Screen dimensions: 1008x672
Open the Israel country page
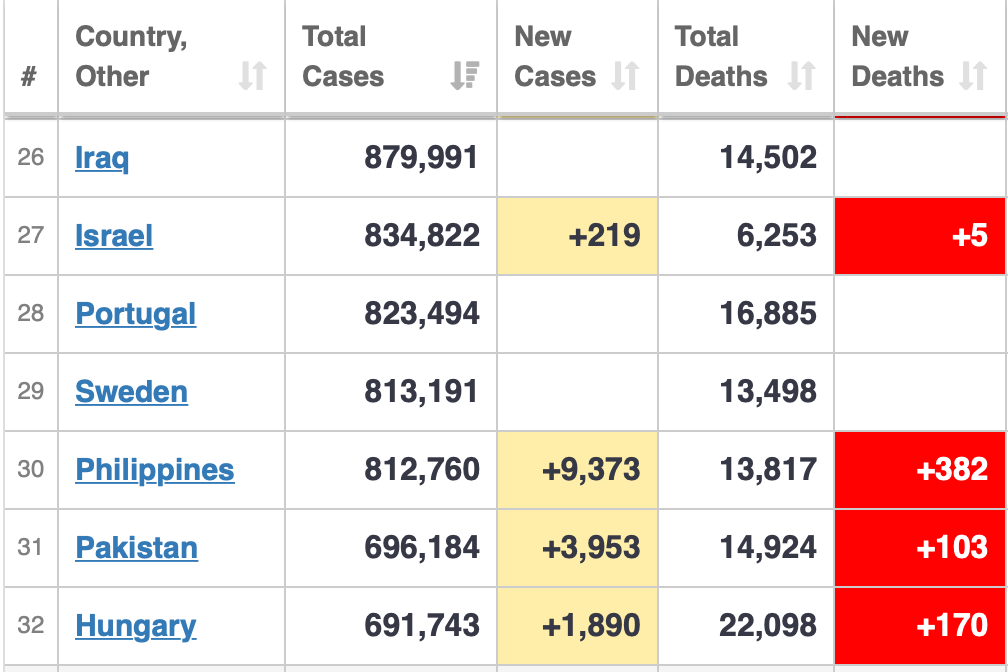click(x=114, y=236)
